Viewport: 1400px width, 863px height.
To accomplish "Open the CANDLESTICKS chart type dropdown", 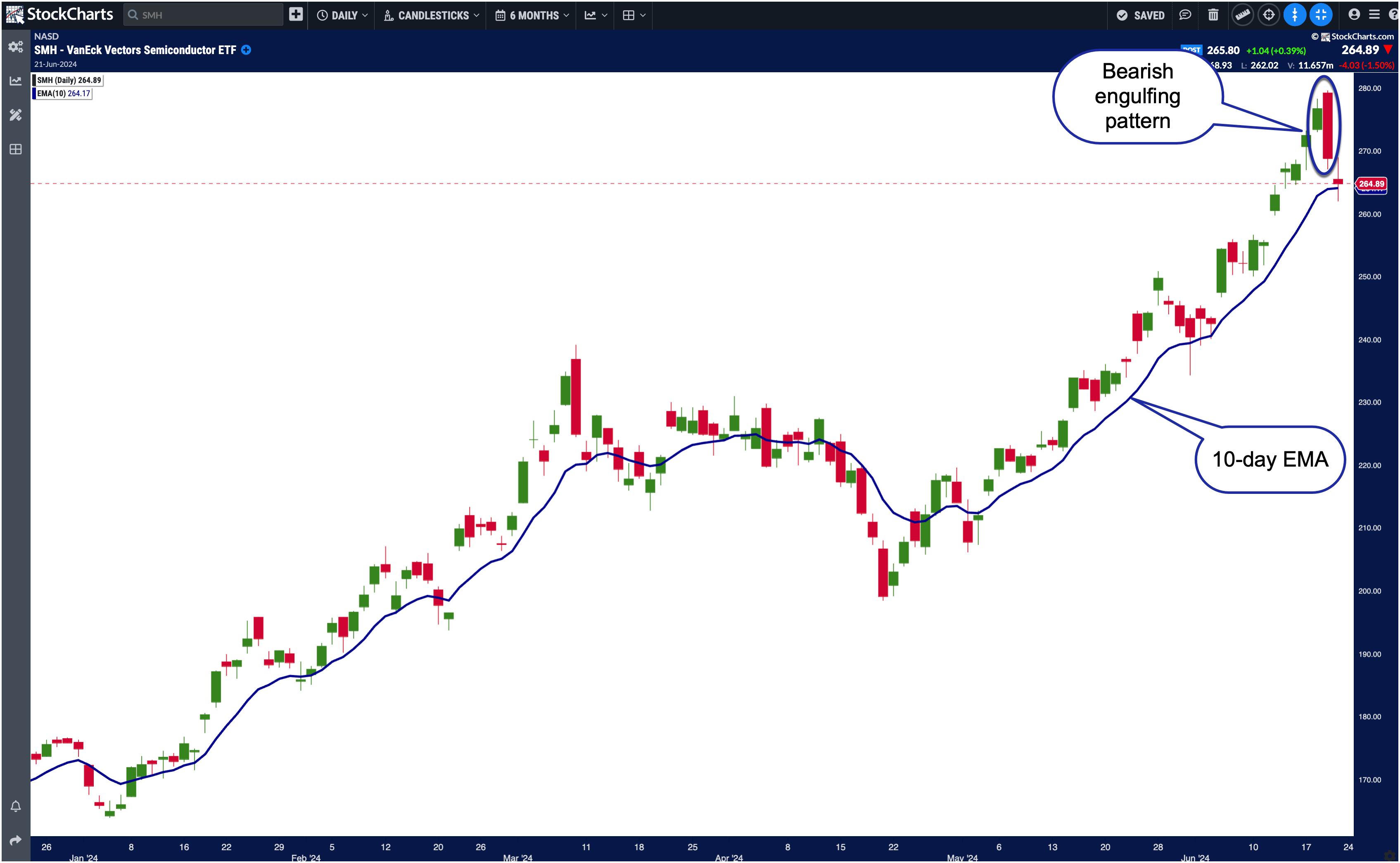I will click(x=432, y=15).
